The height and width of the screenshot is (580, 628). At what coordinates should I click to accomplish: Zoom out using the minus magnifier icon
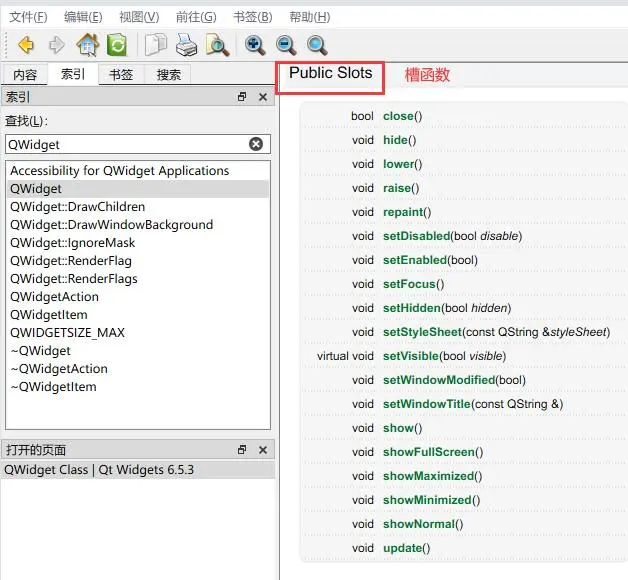[286, 45]
